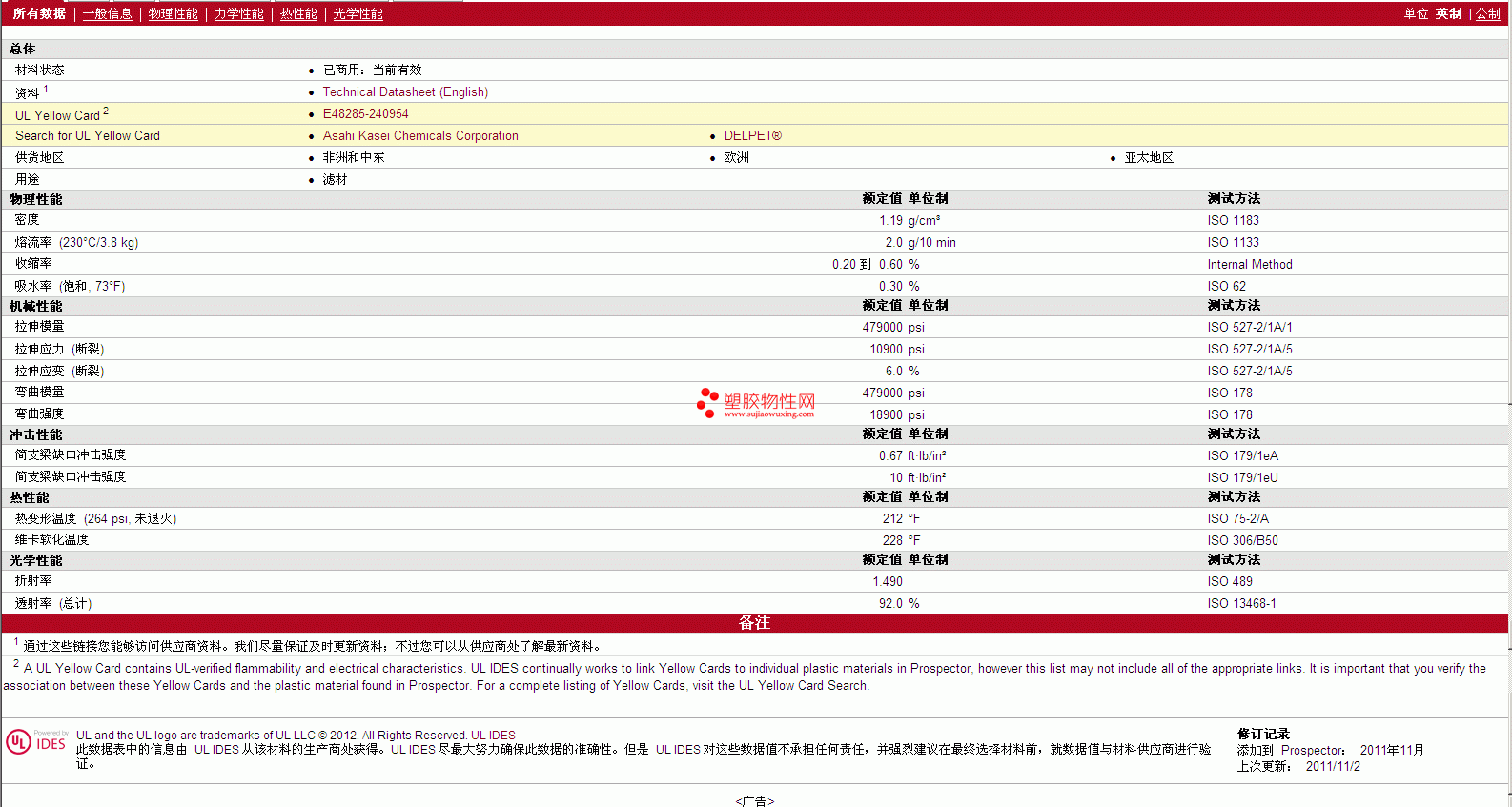Open Asahi Kasei Chemicals Corporation link
Viewport: 1512px width, 807px height.
coord(420,135)
